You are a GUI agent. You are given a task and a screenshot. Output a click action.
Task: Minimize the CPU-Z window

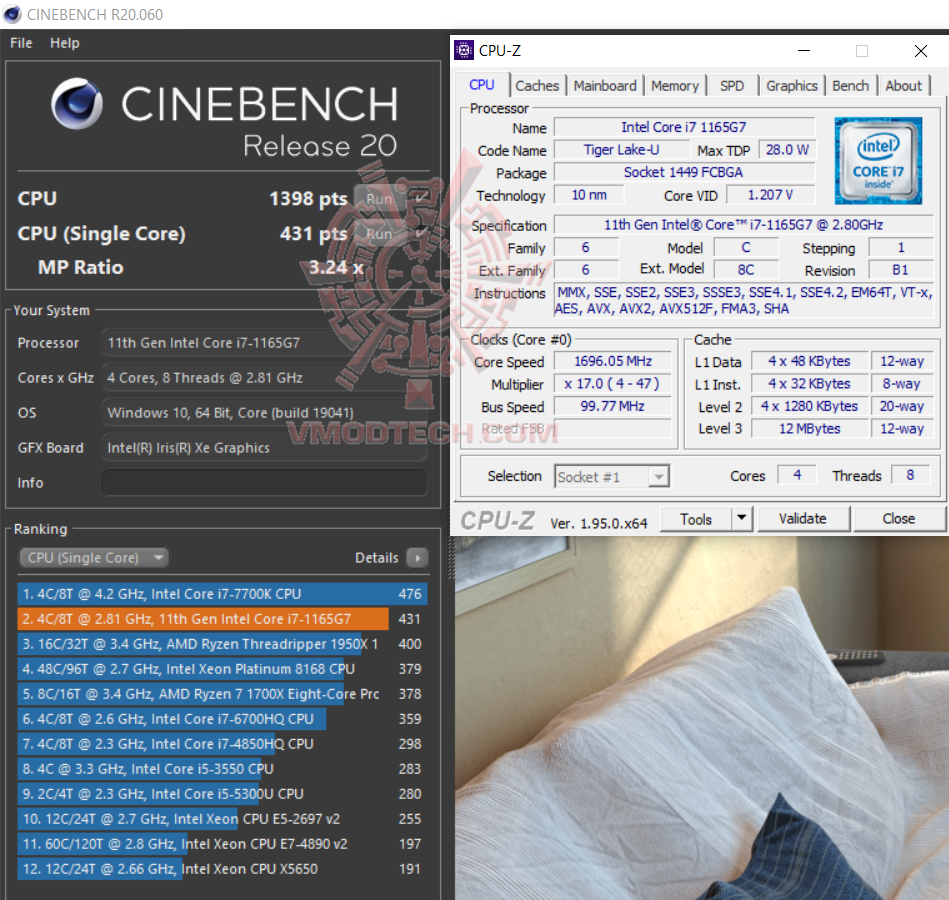[804, 51]
